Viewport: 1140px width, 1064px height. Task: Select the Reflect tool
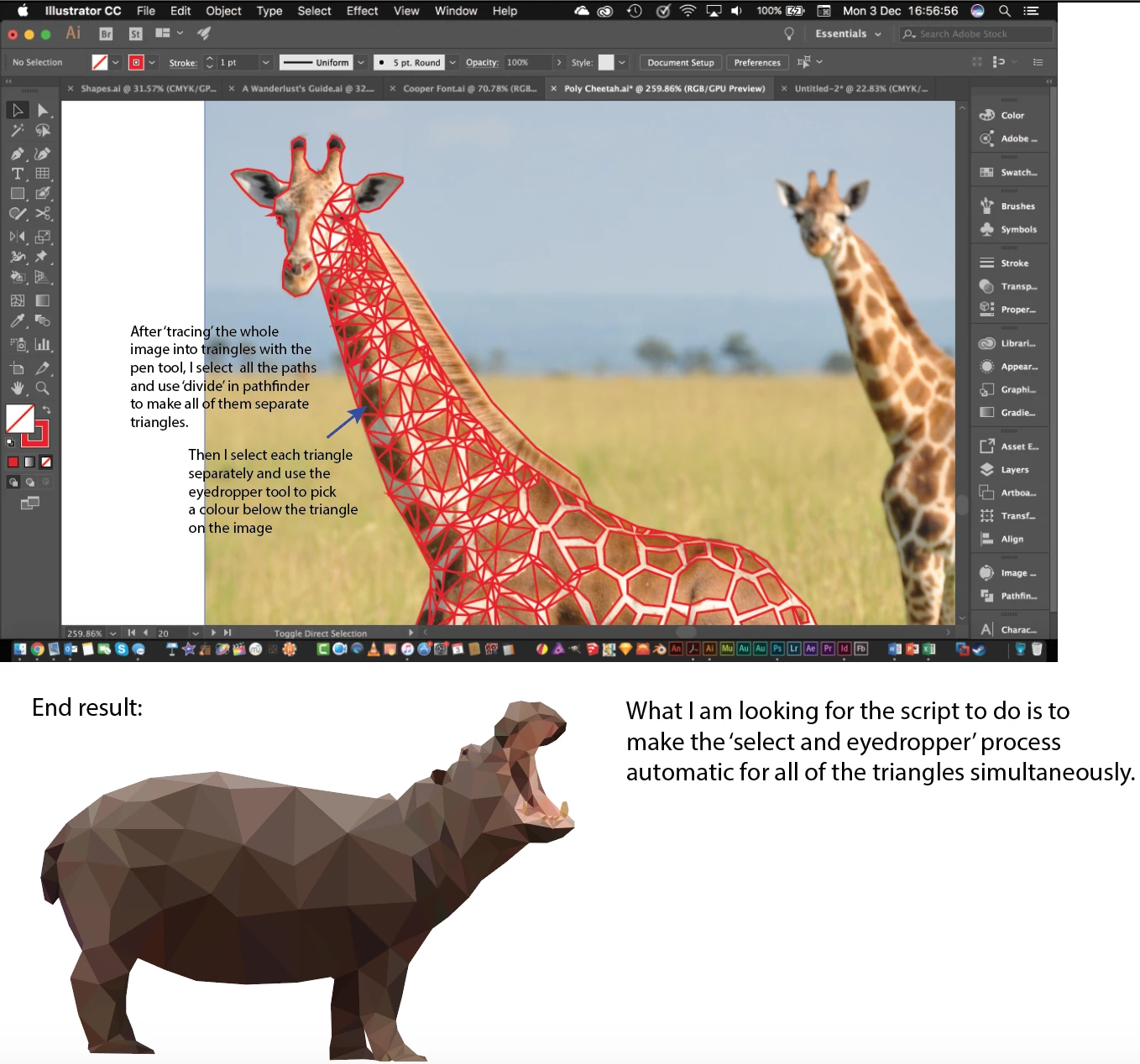[17, 237]
